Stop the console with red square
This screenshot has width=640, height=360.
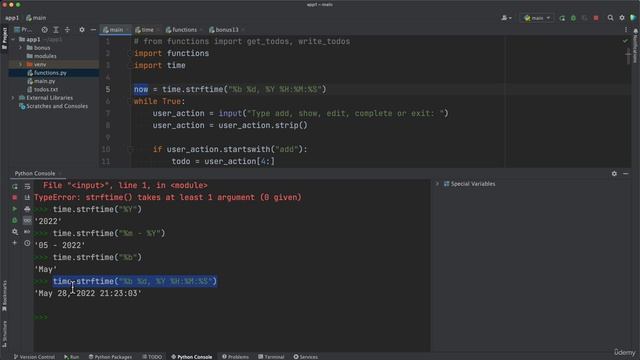point(15,198)
